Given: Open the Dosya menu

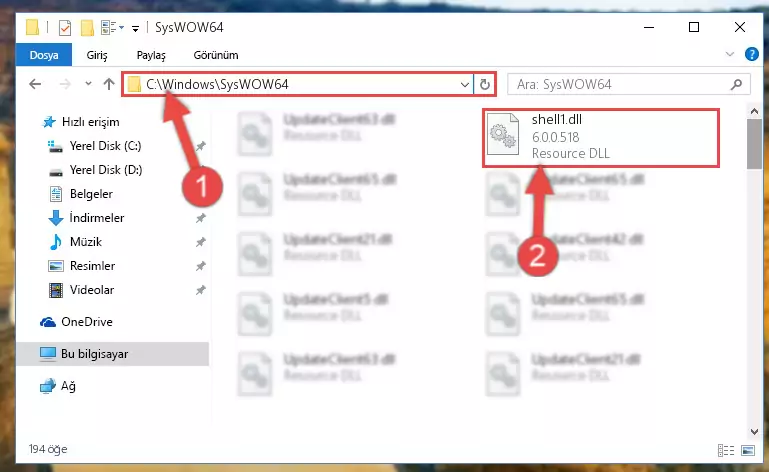Looking at the screenshot, I should [44, 55].
